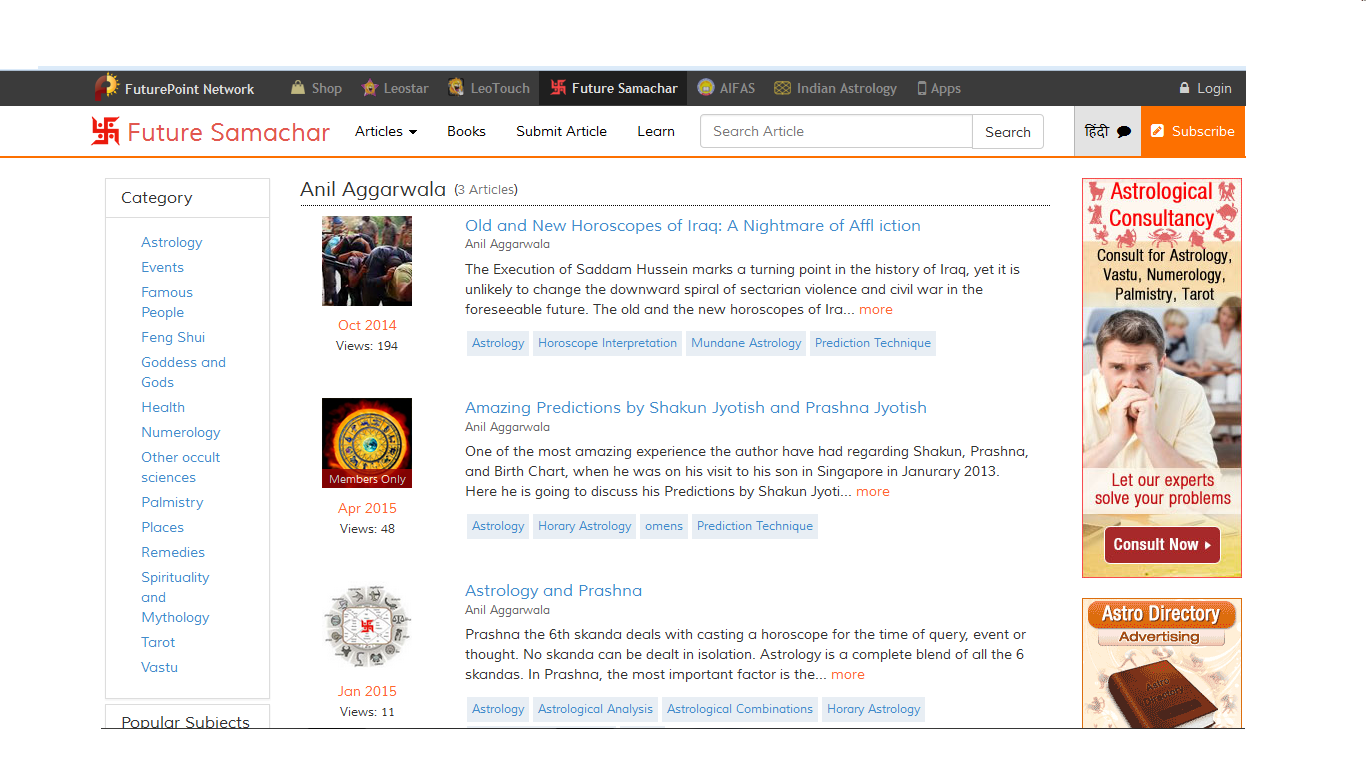Open the Astrology and Prashna chart thumbnail
This screenshot has width=1366, height=768.
[x=367, y=626]
